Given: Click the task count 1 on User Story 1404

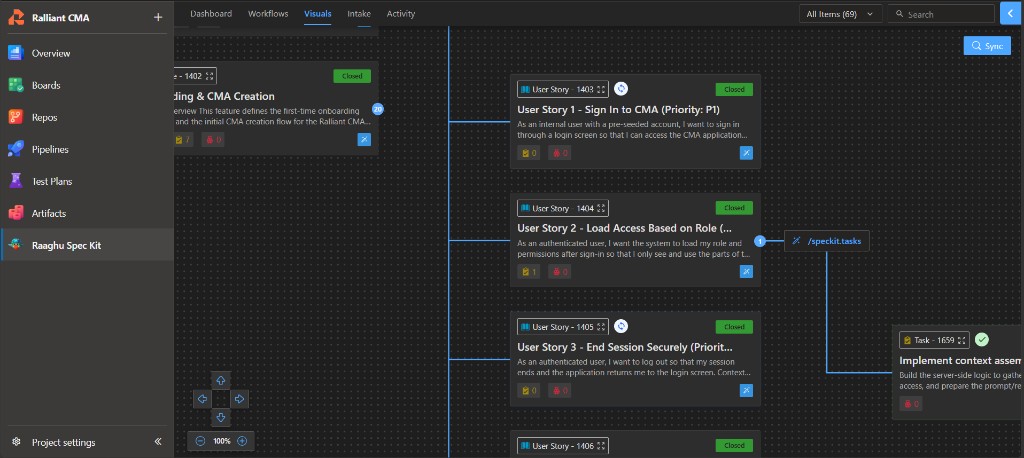Looking at the screenshot, I should 528,272.
